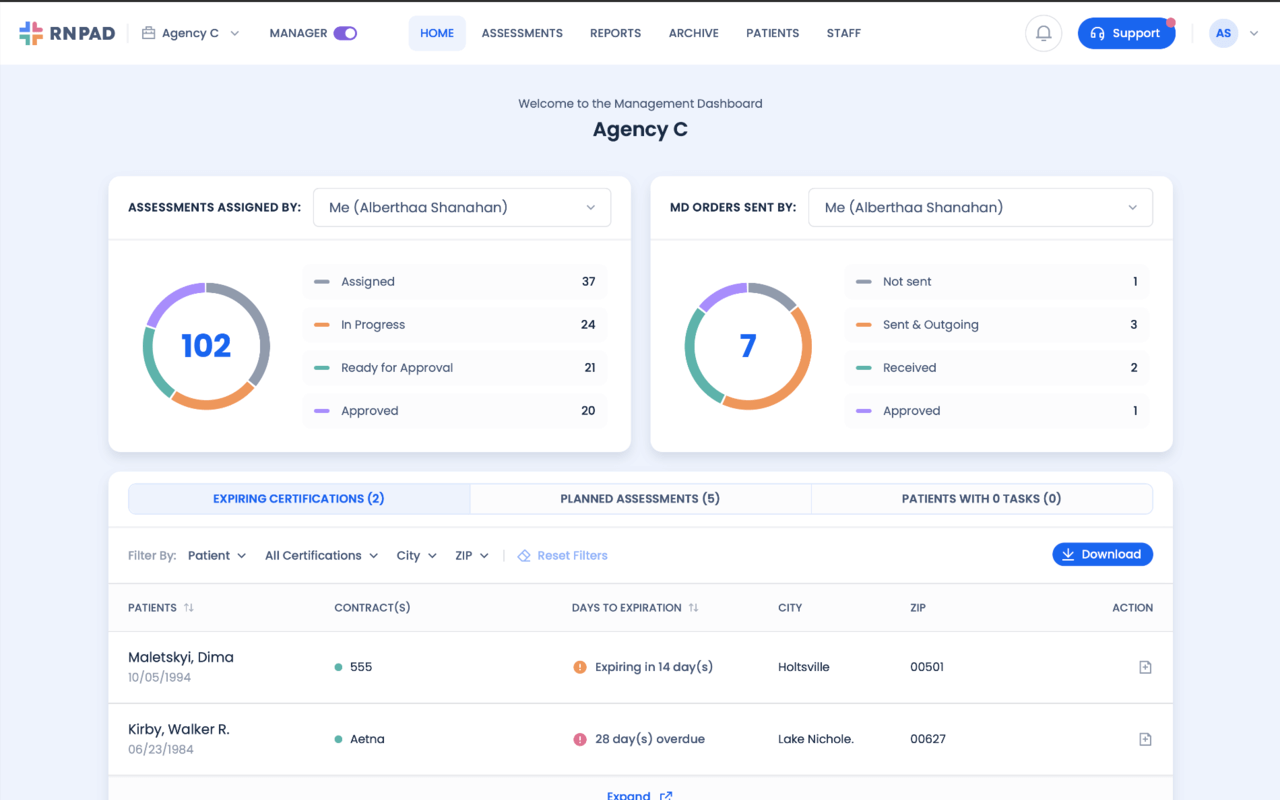Open the notifications bell

coord(1043,33)
